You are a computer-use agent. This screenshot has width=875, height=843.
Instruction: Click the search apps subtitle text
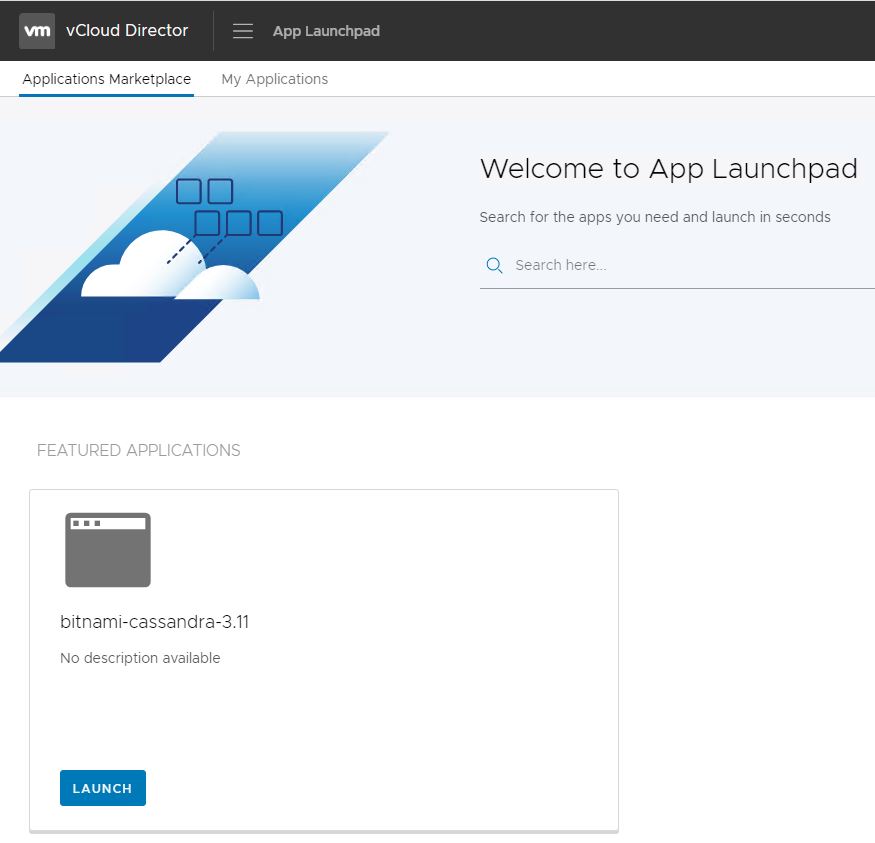[655, 217]
